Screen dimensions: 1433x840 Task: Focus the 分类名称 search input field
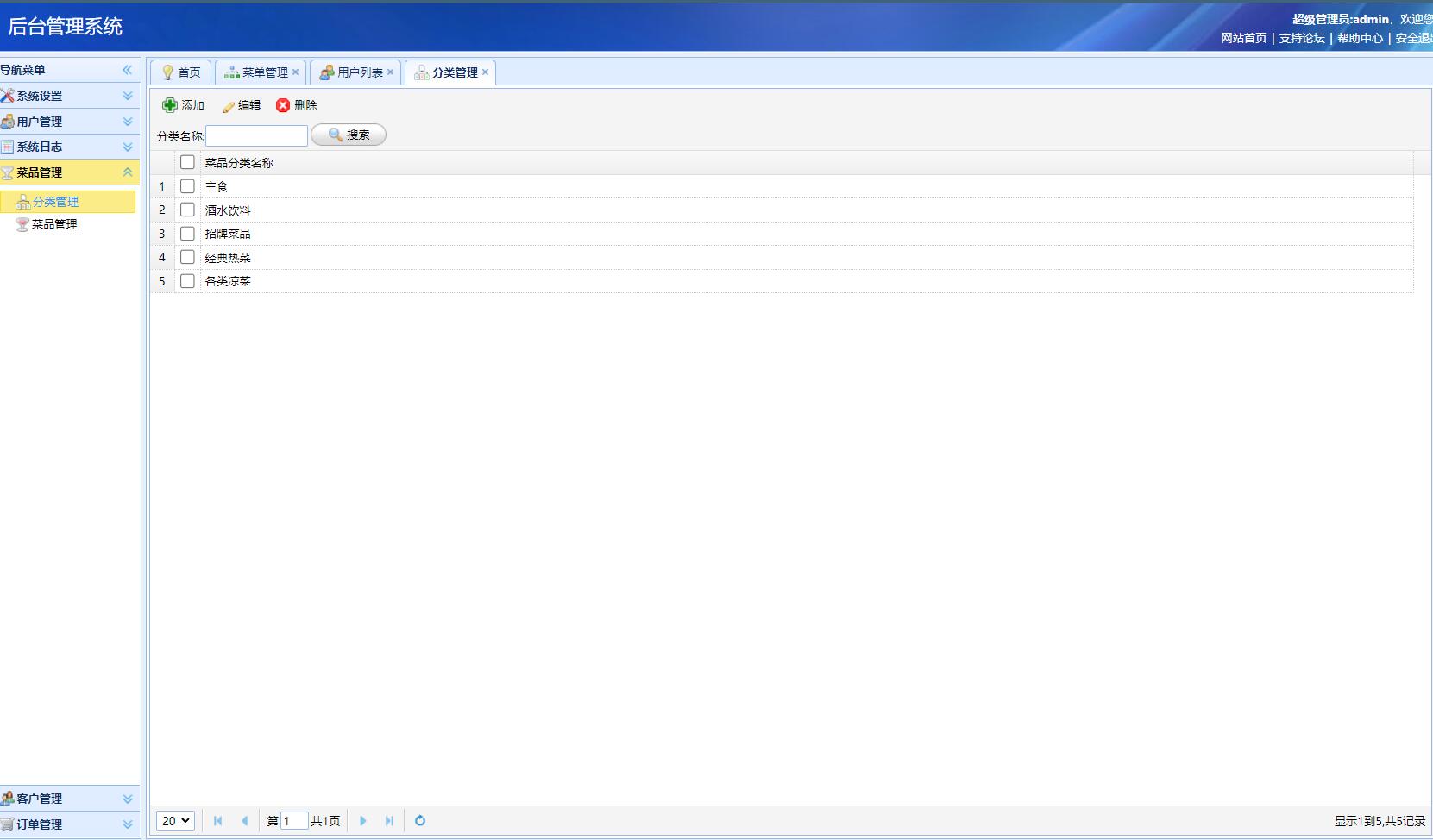tap(256, 135)
